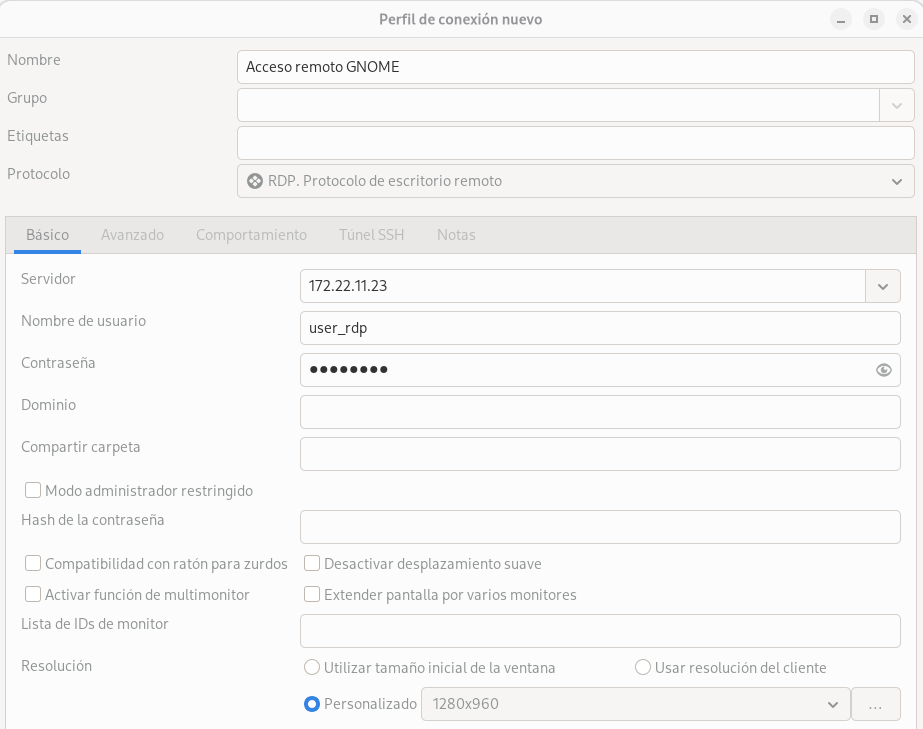Click the Hash de la contraseña field
923x729 pixels.
(600, 527)
